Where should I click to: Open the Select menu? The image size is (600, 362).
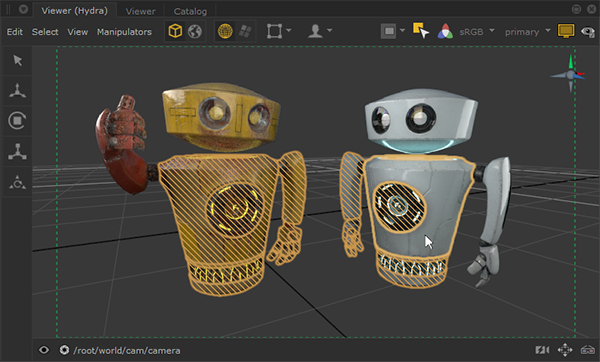[x=45, y=32]
